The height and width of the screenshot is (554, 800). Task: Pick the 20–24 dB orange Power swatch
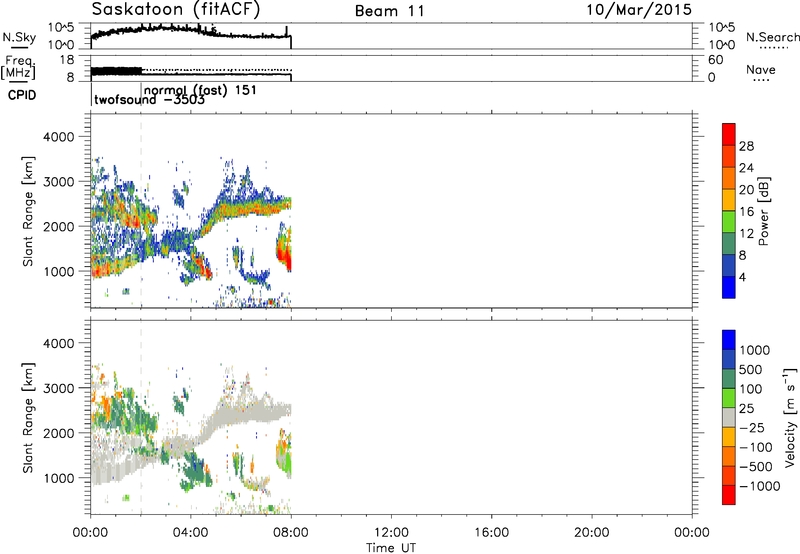pos(729,179)
